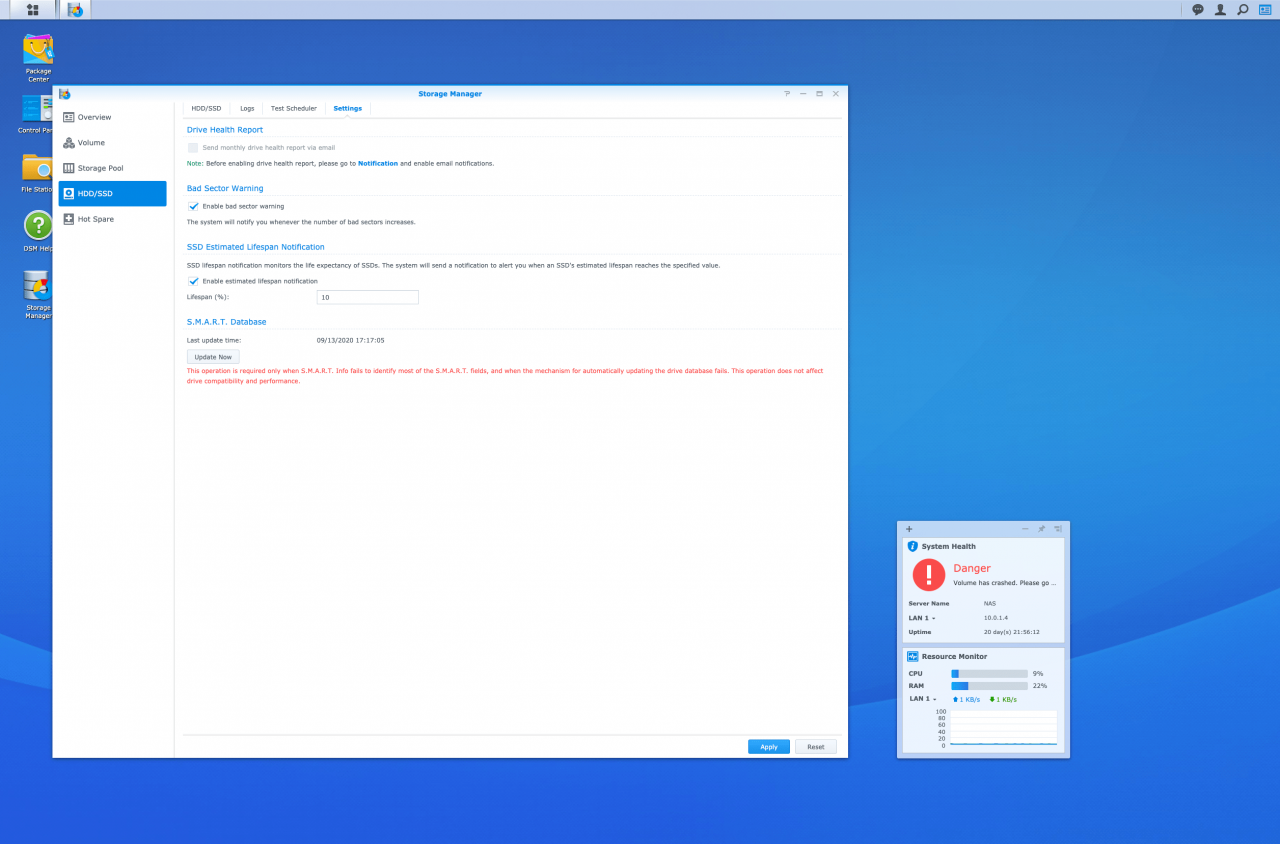Image resolution: width=1280 pixels, height=844 pixels.
Task: Open DSM Help from the desktop
Action: 37,225
